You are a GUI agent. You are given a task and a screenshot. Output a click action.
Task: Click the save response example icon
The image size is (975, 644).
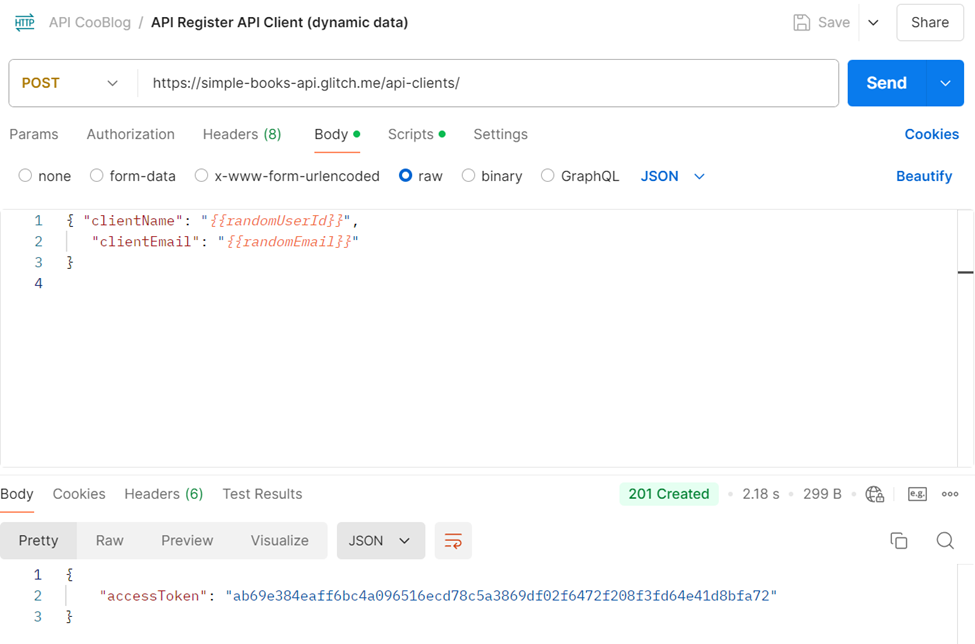[917, 494]
